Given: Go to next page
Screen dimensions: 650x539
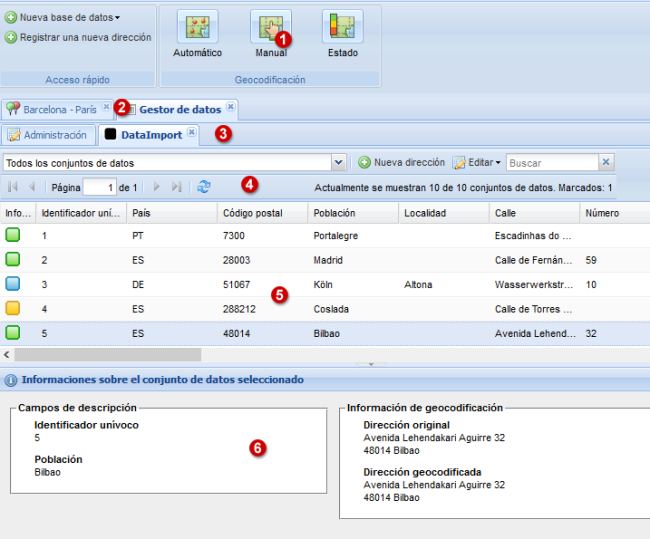Looking at the screenshot, I should [x=156, y=187].
